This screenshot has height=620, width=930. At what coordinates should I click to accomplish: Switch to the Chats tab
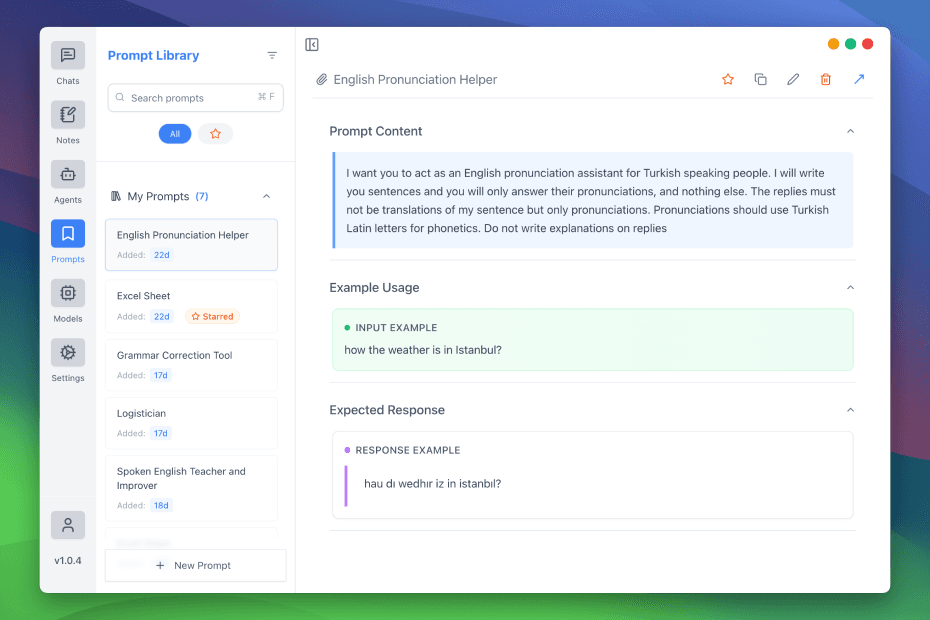[x=68, y=63]
